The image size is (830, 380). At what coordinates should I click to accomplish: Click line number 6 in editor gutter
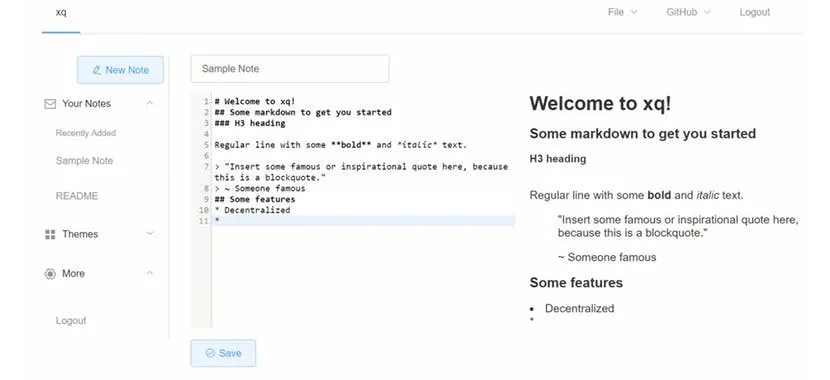[x=206, y=156]
